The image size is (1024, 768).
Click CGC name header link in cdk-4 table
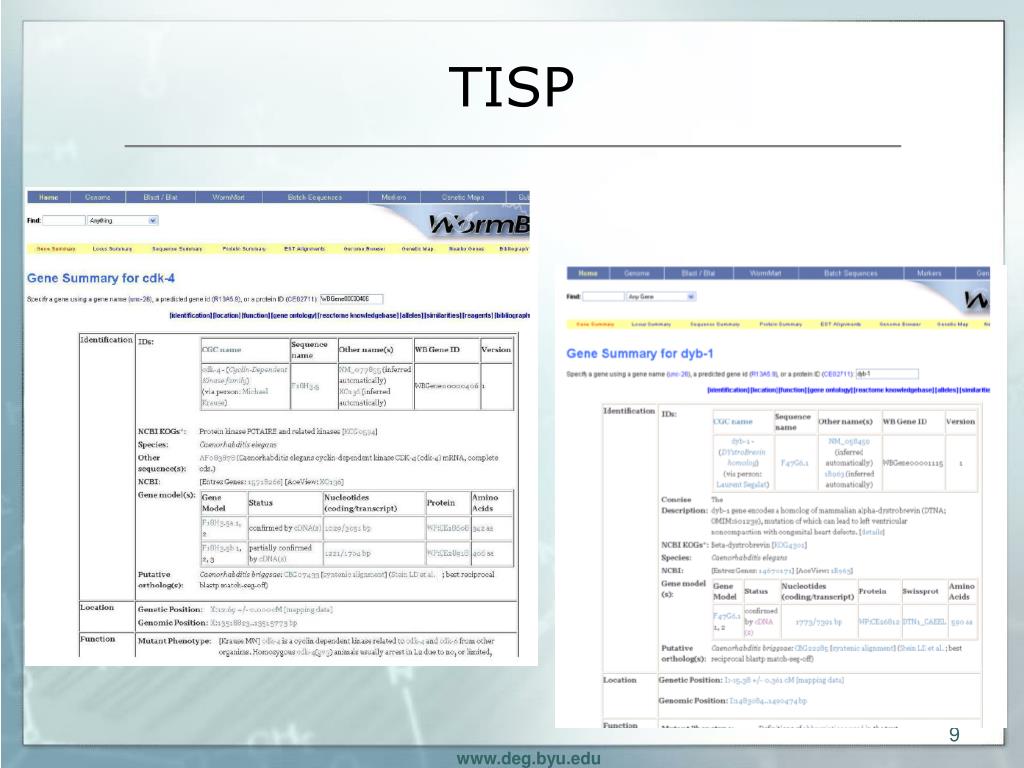pyautogui.click(x=221, y=350)
